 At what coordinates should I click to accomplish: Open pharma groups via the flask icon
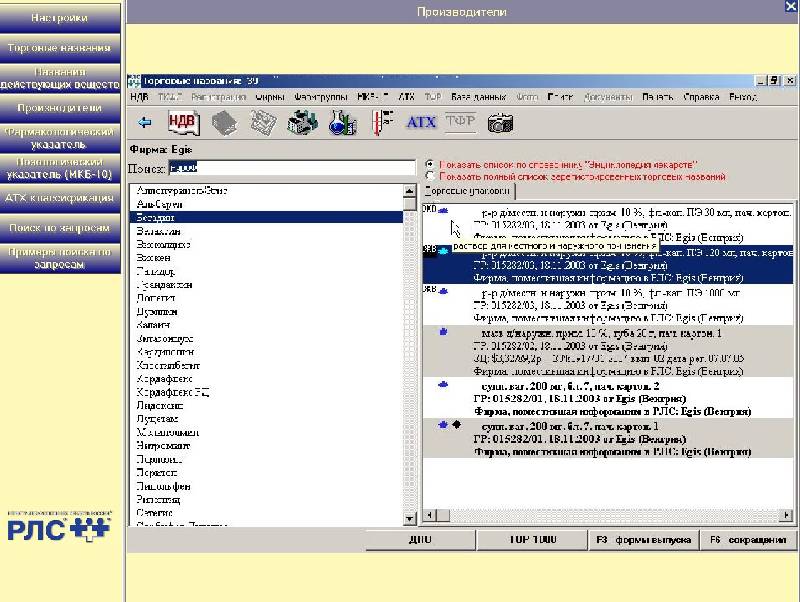[x=342, y=123]
